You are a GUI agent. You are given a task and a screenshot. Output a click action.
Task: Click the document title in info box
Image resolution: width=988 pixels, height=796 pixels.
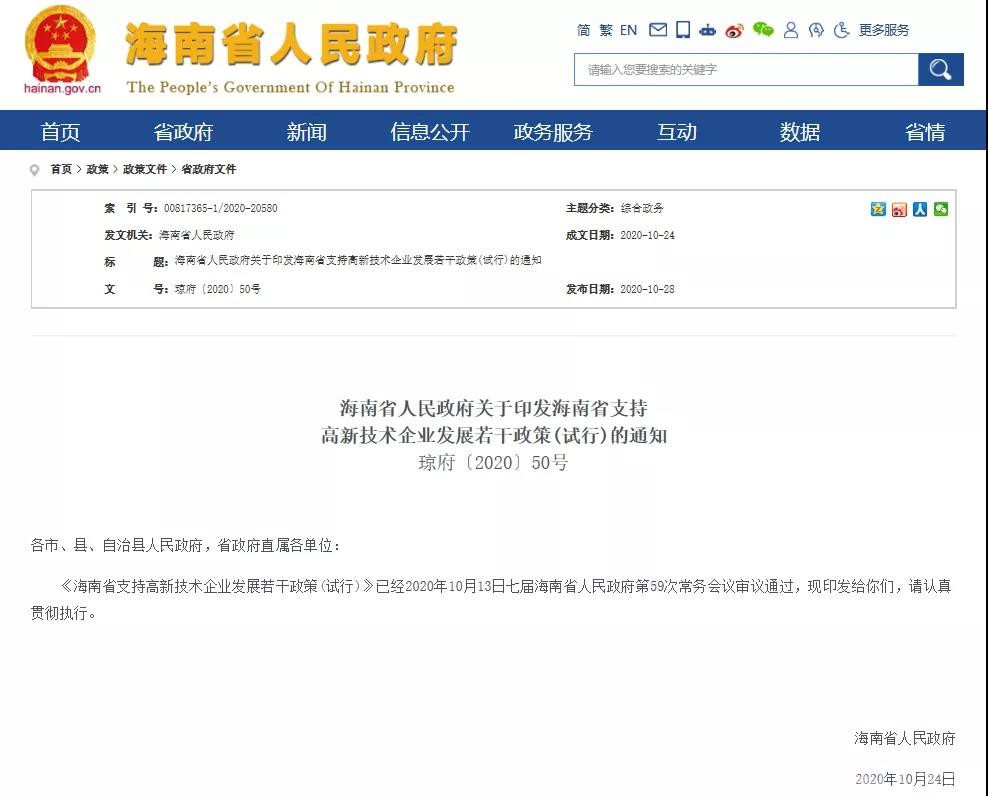click(x=358, y=260)
